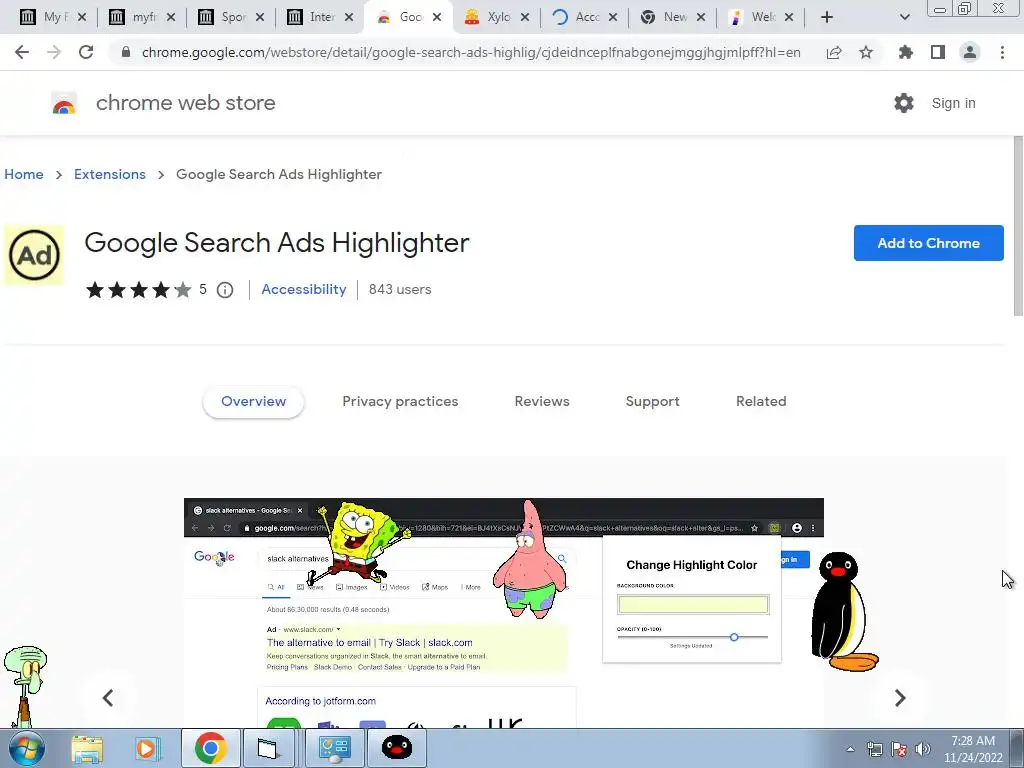Open media player from taskbar

coord(148,748)
